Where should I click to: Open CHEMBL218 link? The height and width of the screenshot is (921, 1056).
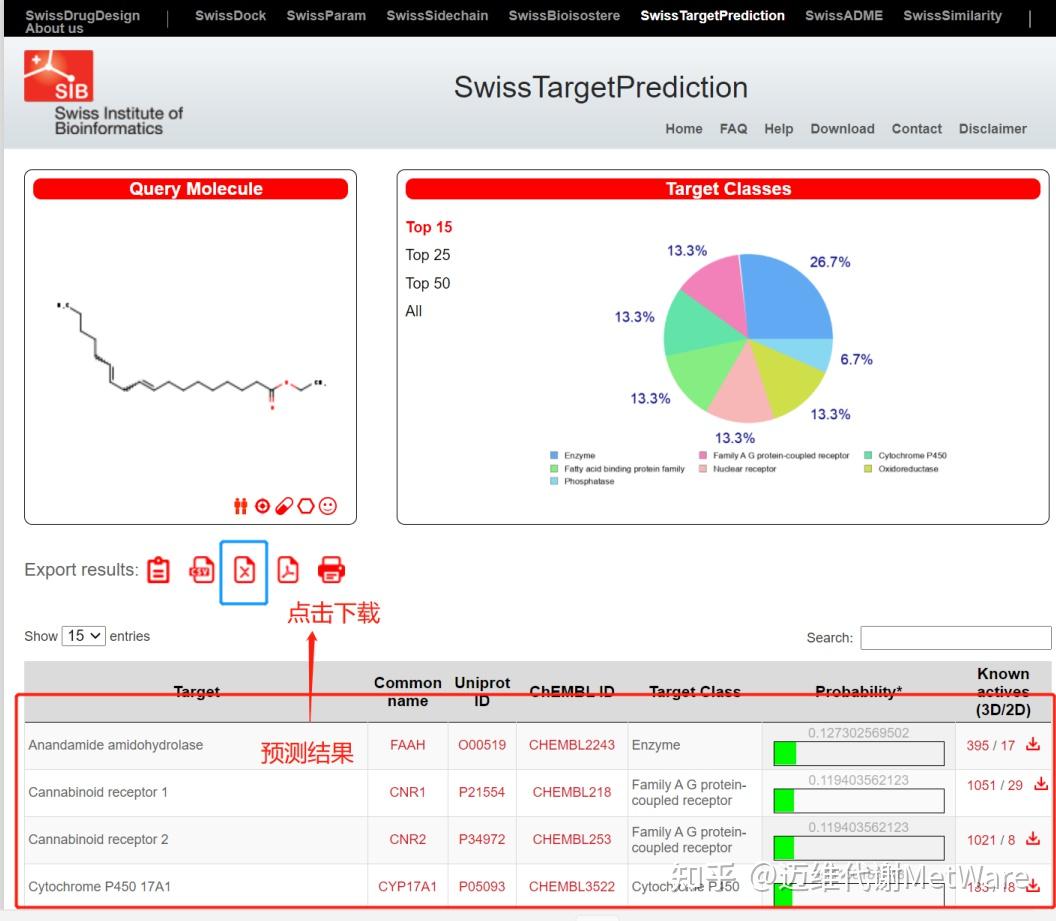pos(572,792)
